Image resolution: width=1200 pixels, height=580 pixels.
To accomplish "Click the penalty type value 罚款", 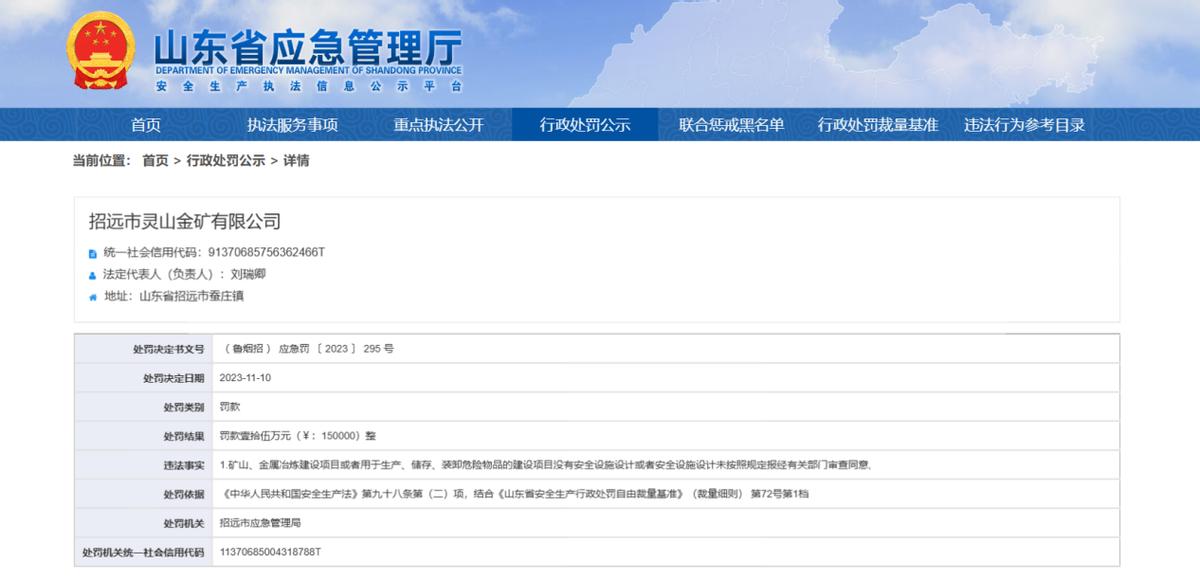I will tap(230, 407).
